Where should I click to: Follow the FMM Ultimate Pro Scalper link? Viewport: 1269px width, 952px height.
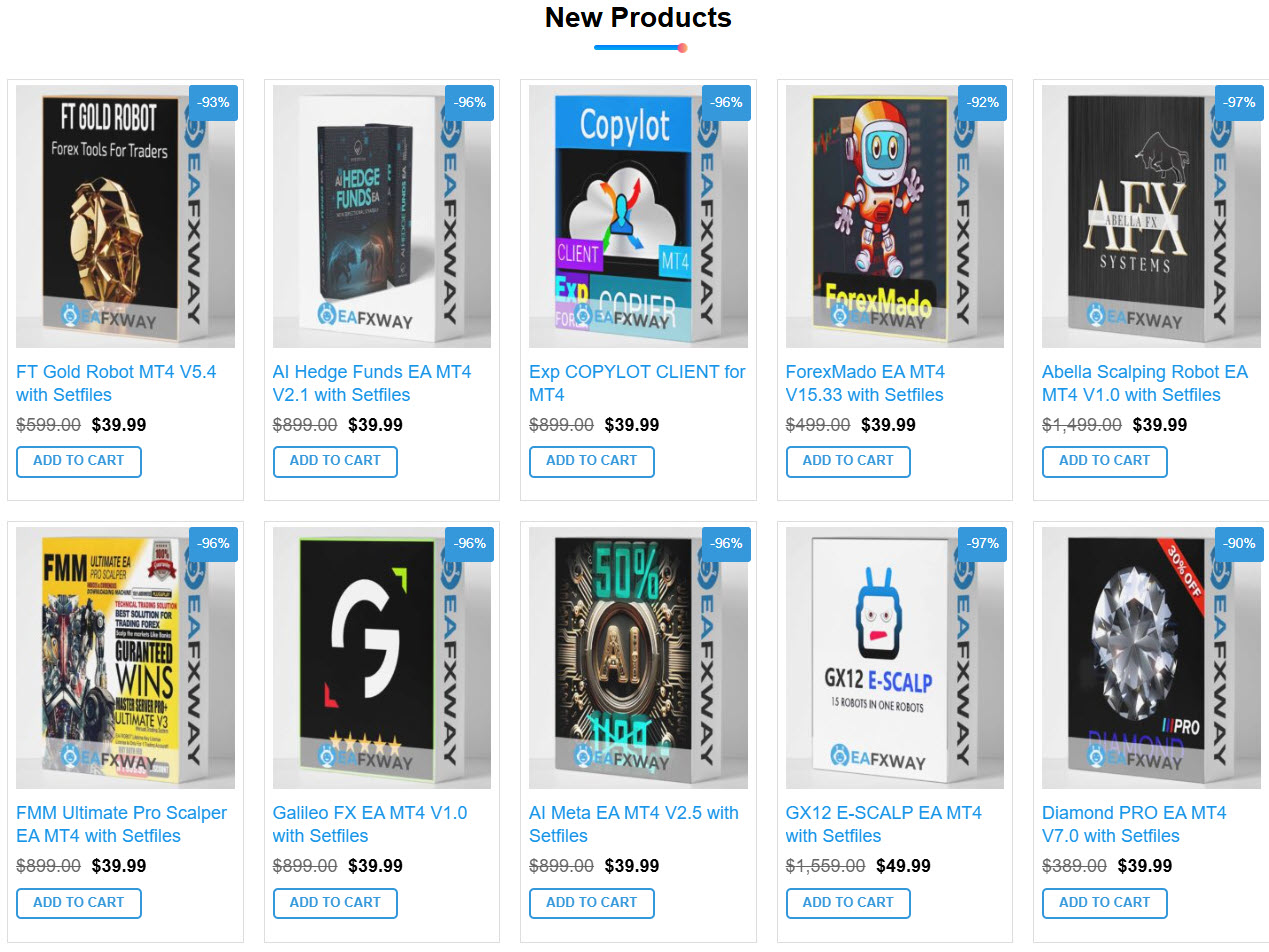click(x=122, y=824)
